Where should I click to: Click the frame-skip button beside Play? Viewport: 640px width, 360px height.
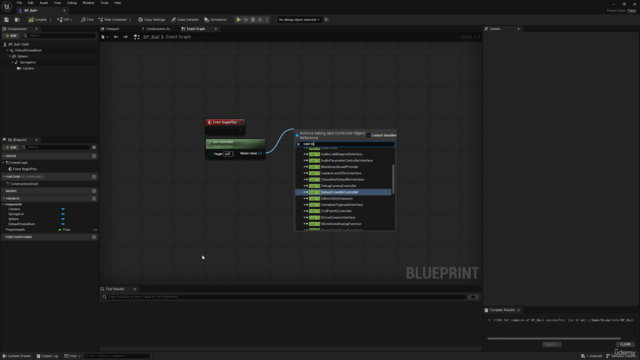(x=246, y=20)
